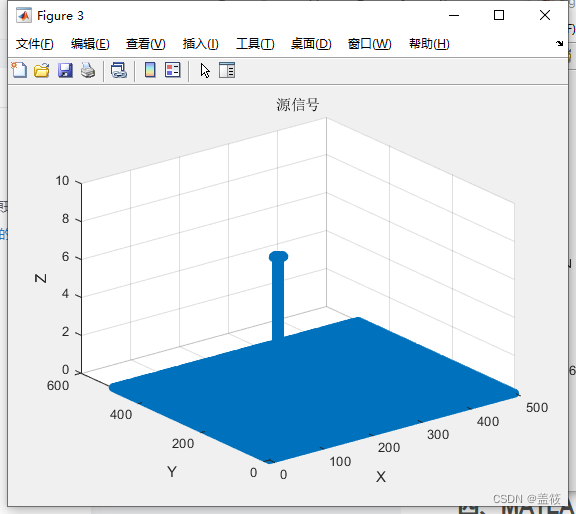Viewport: 576px width, 514px height.
Task: Select the X axis label
Action: coord(381,477)
